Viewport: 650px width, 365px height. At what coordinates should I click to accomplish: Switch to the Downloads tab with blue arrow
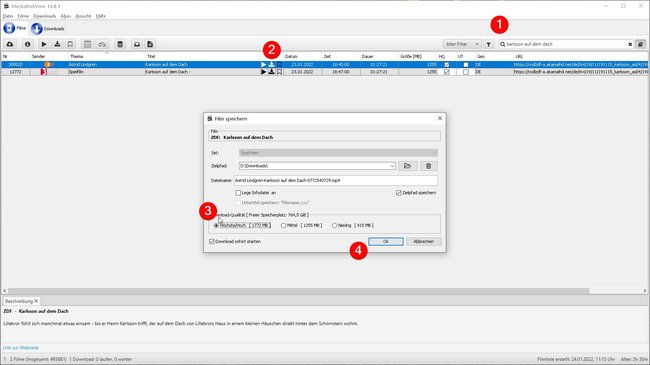pos(48,29)
